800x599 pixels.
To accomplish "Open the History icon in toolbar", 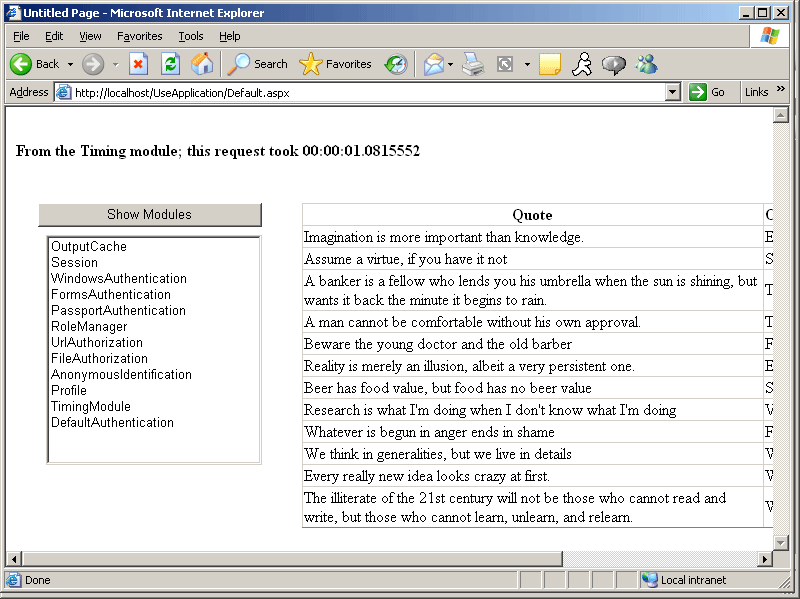I will coord(396,64).
